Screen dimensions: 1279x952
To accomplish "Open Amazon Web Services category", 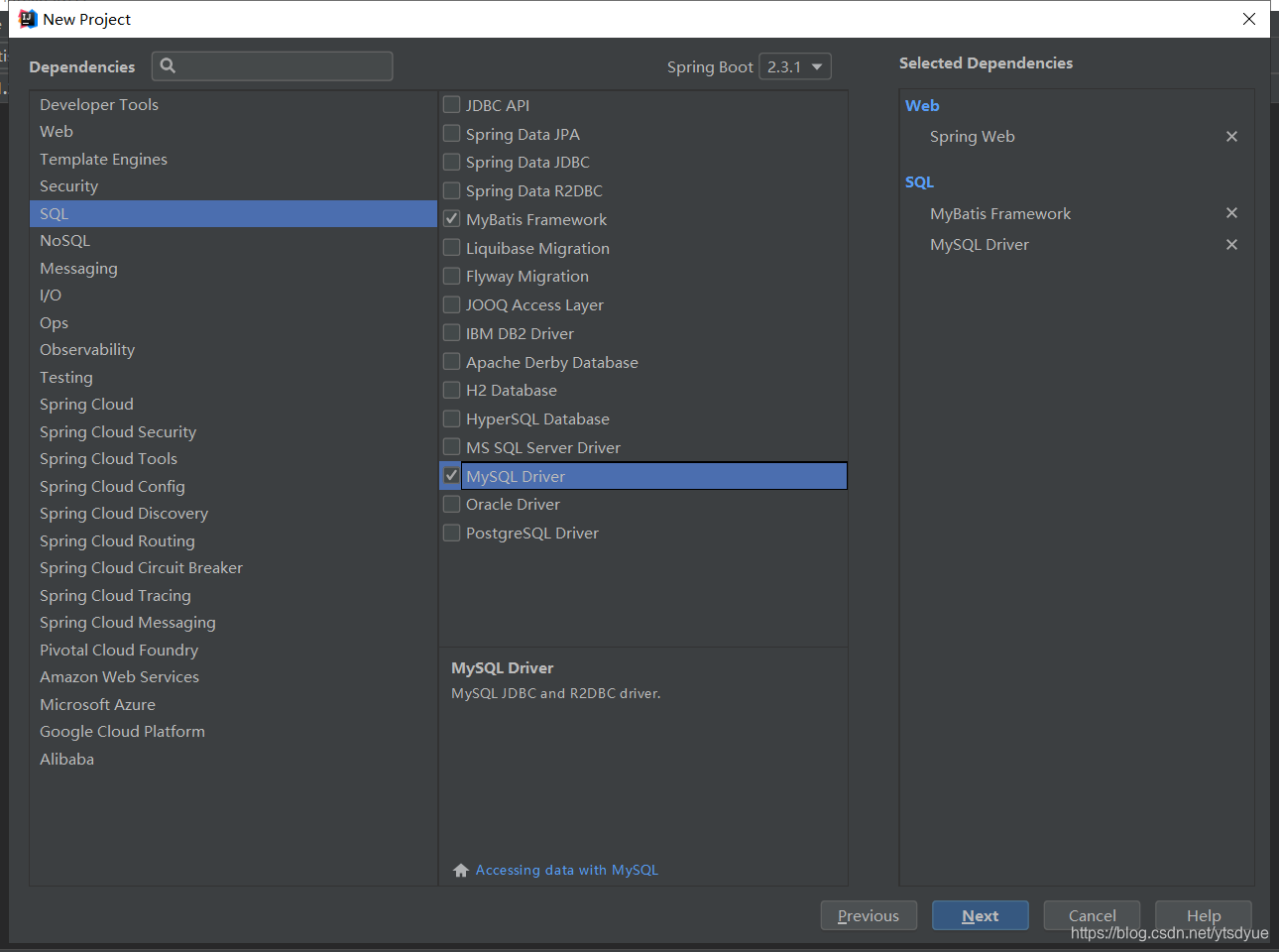I will pos(233,677).
